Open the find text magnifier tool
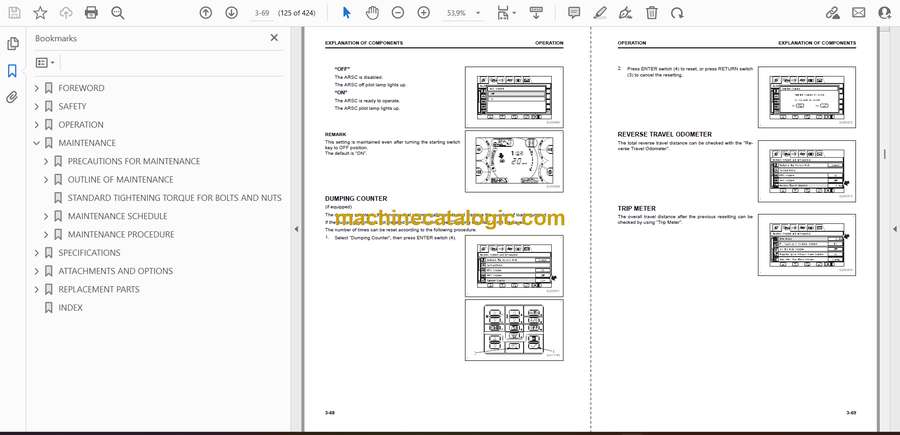 pos(118,13)
